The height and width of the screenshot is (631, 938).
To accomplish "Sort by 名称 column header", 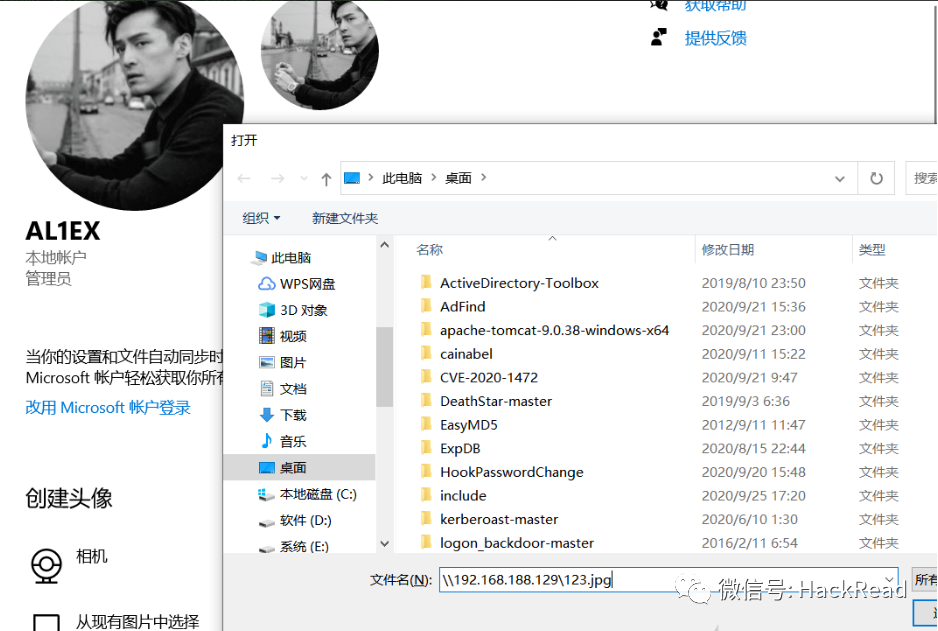I will [430, 250].
